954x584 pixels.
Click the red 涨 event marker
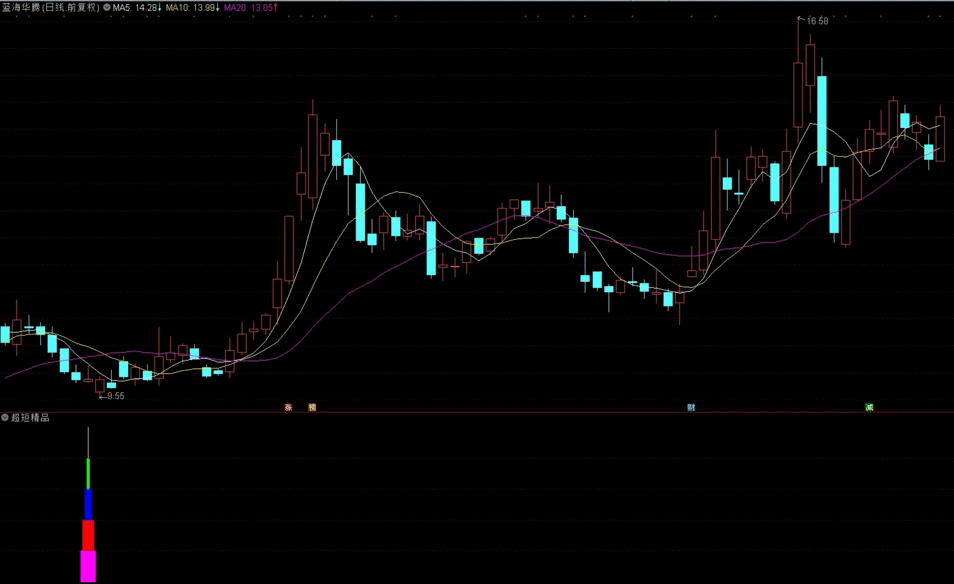(289, 408)
